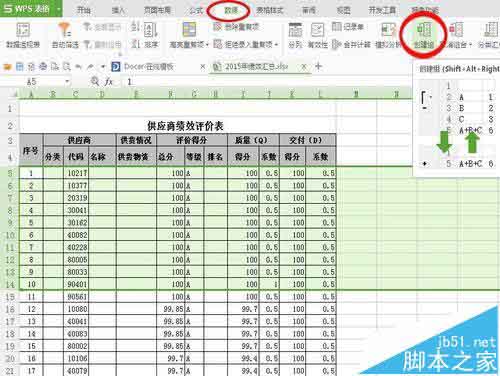500x376 pixels.
Task: Click the 高亮重复项 highlight duplicates icon
Action: [x=189, y=30]
